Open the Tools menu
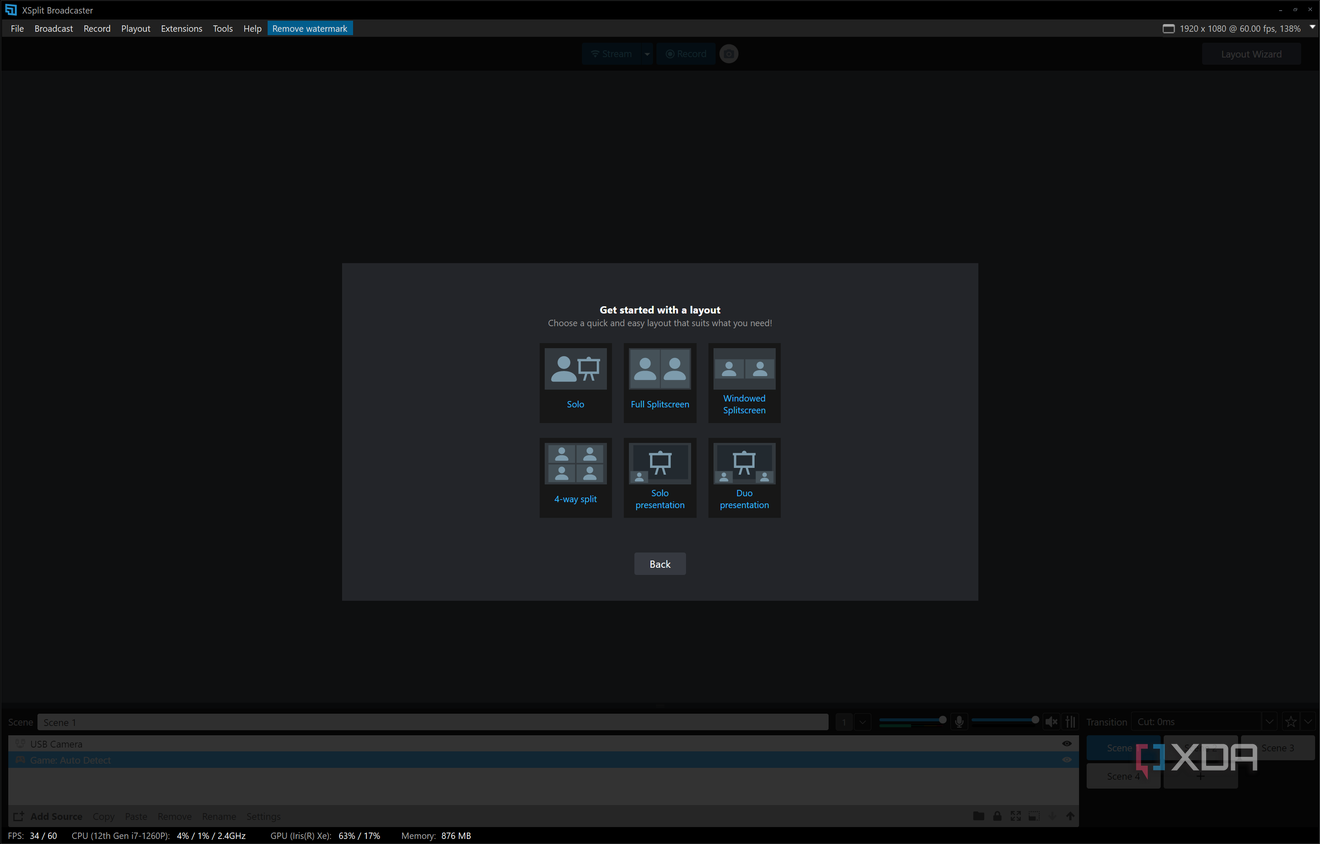Viewport: 1320px width, 844px height. point(223,29)
